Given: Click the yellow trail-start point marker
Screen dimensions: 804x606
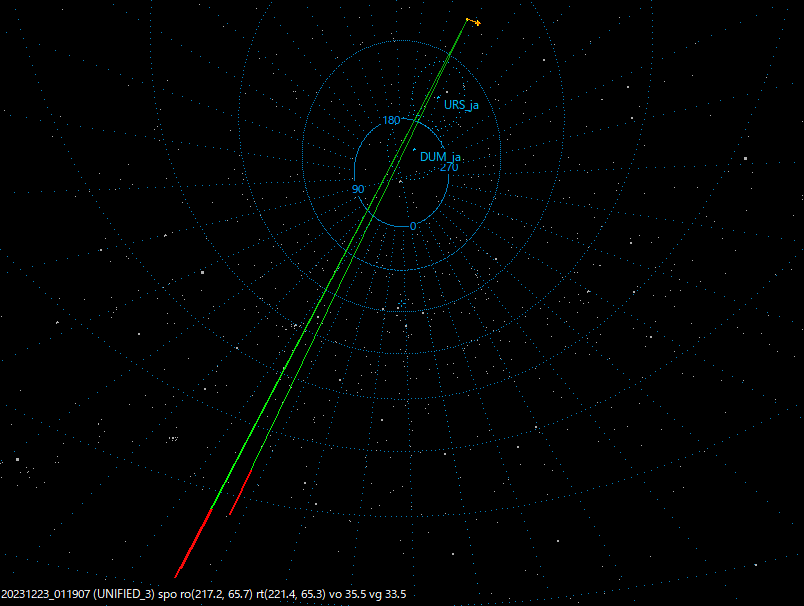Looking at the screenshot, I should click(468, 17).
